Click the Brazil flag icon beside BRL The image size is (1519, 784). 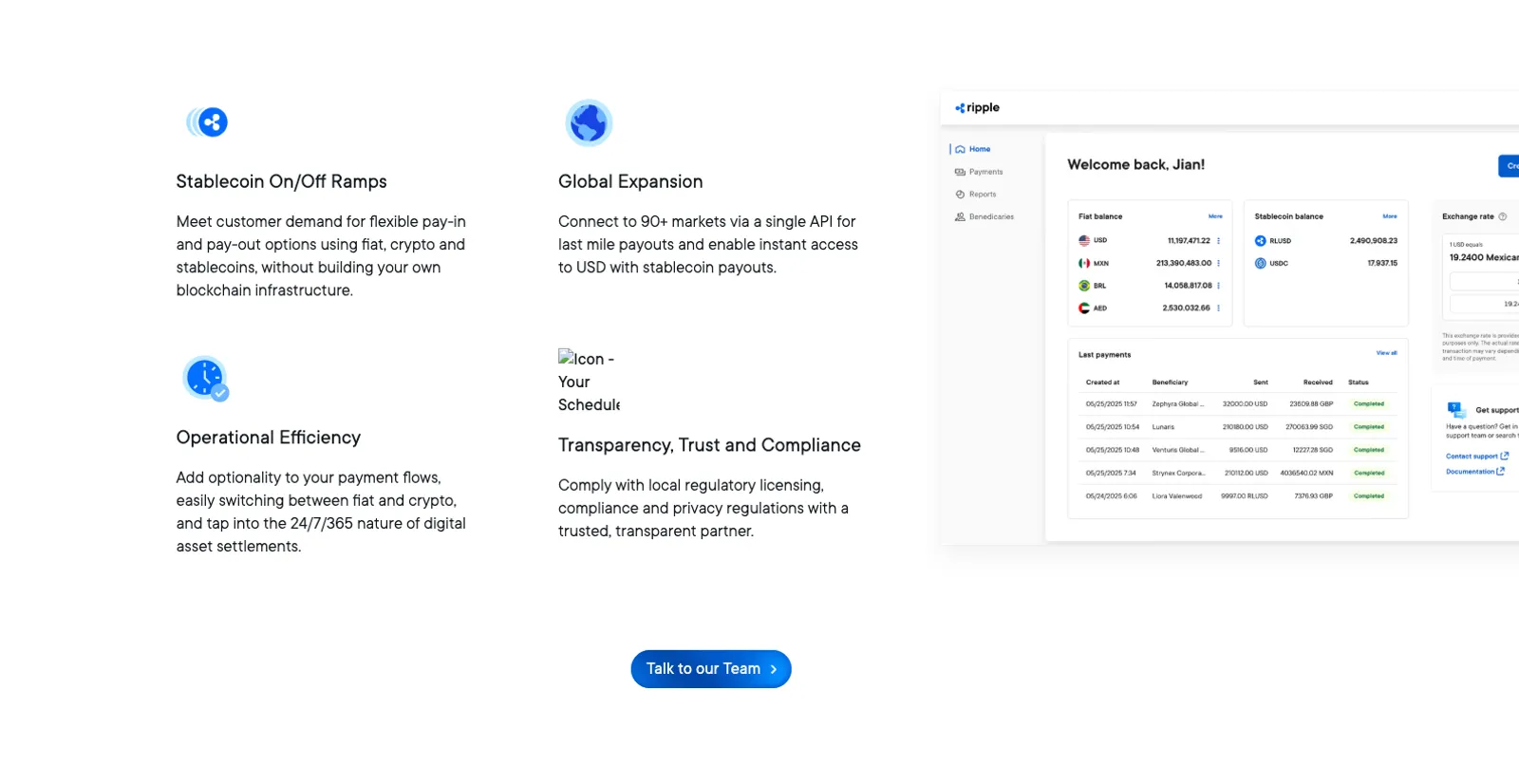point(1084,286)
